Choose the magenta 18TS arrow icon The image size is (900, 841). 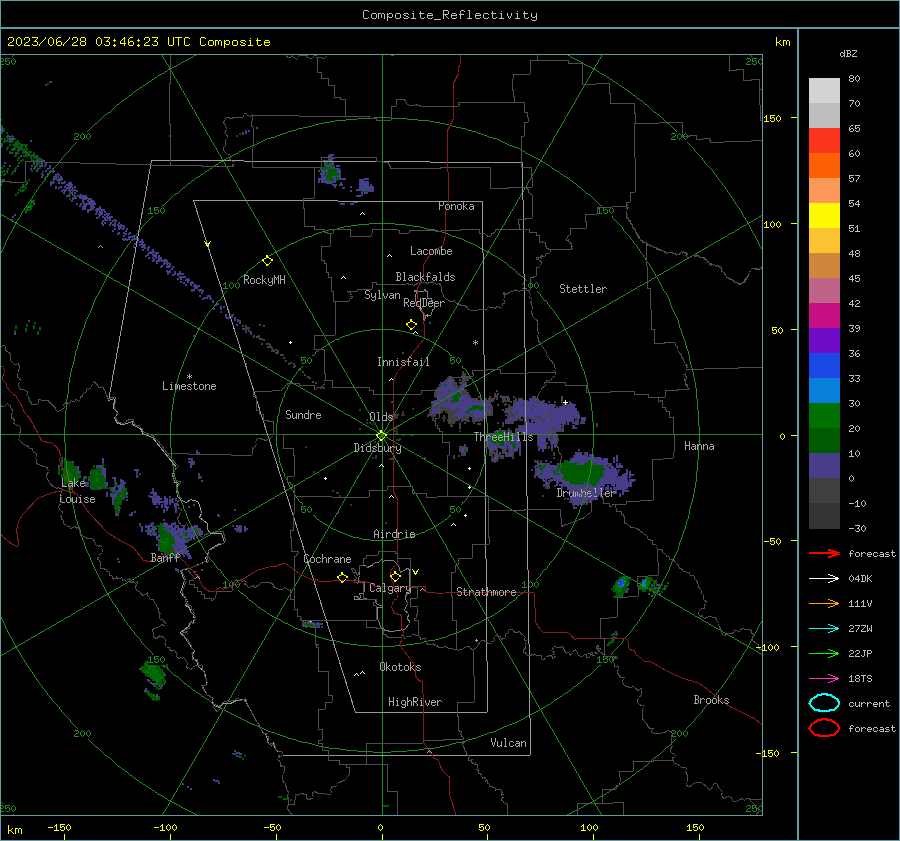tap(824, 679)
